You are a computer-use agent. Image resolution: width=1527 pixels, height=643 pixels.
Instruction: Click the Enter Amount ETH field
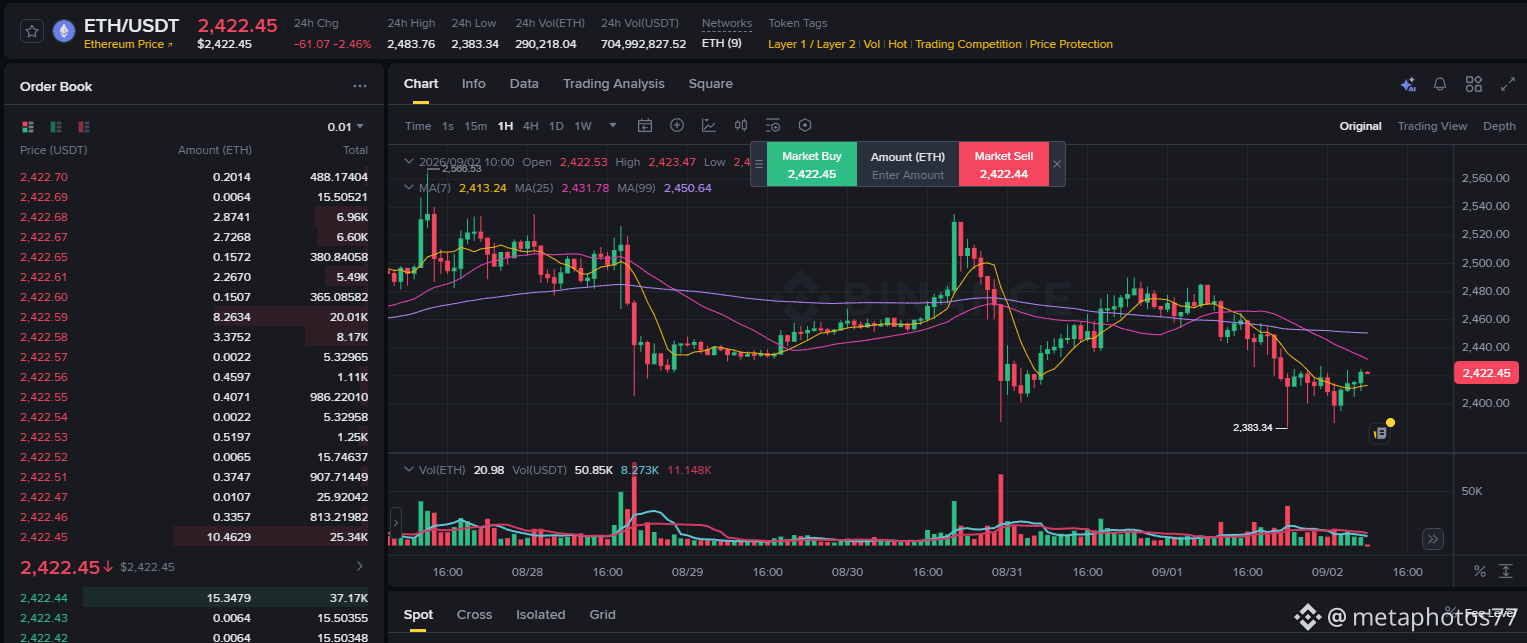click(908, 175)
